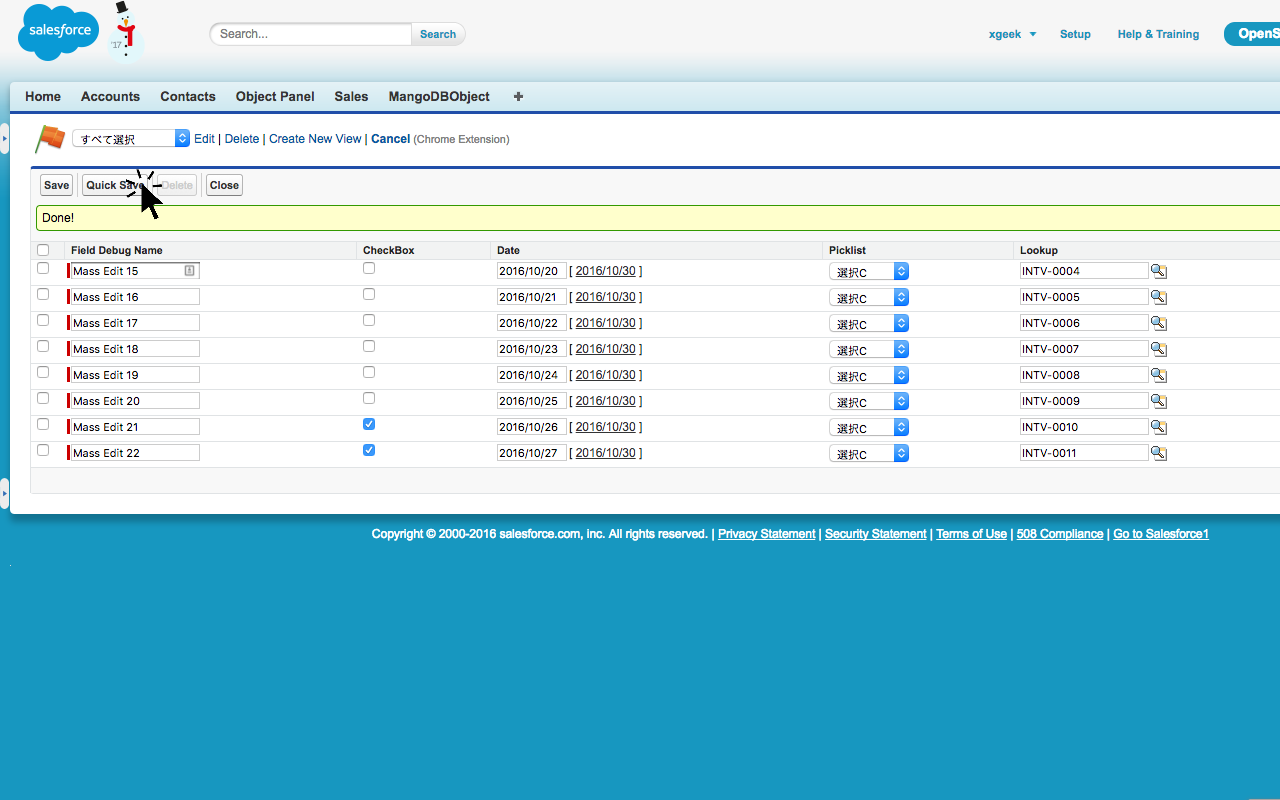
Task: Click the orange flag object icon
Action: [50, 139]
